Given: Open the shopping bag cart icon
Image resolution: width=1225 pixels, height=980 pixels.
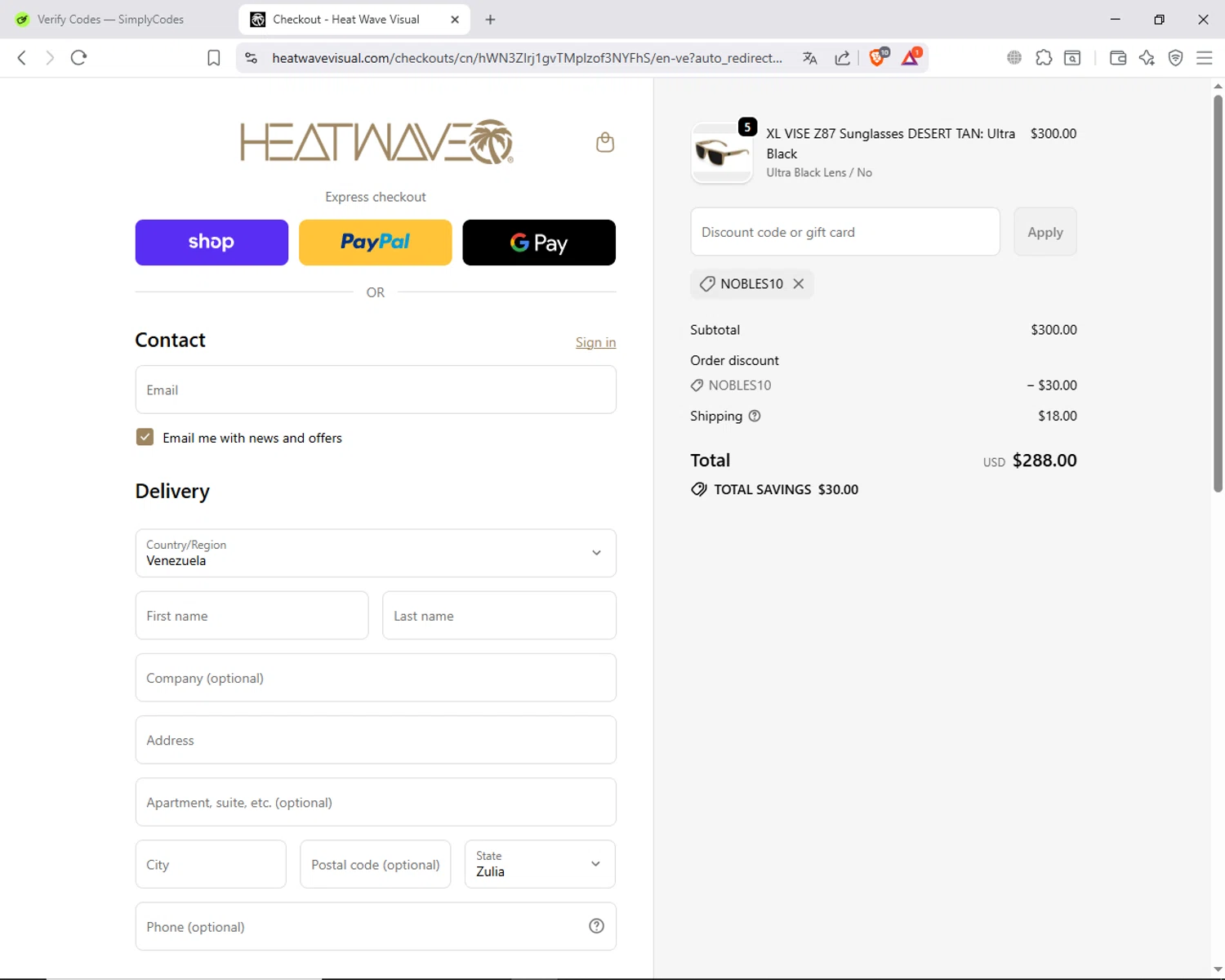Looking at the screenshot, I should tap(605, 142).
